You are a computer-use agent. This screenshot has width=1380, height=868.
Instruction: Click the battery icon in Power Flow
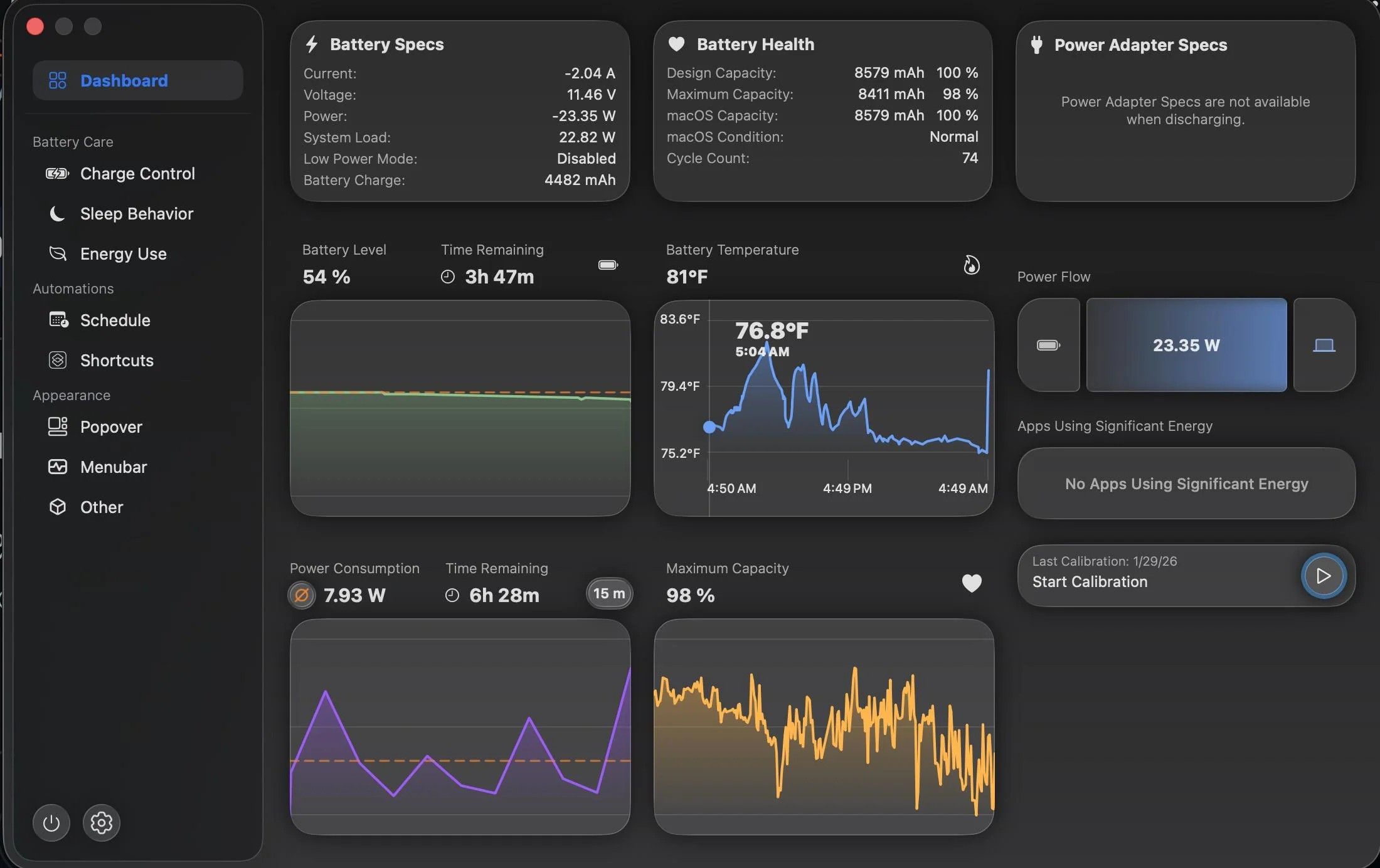point(1048,345)
